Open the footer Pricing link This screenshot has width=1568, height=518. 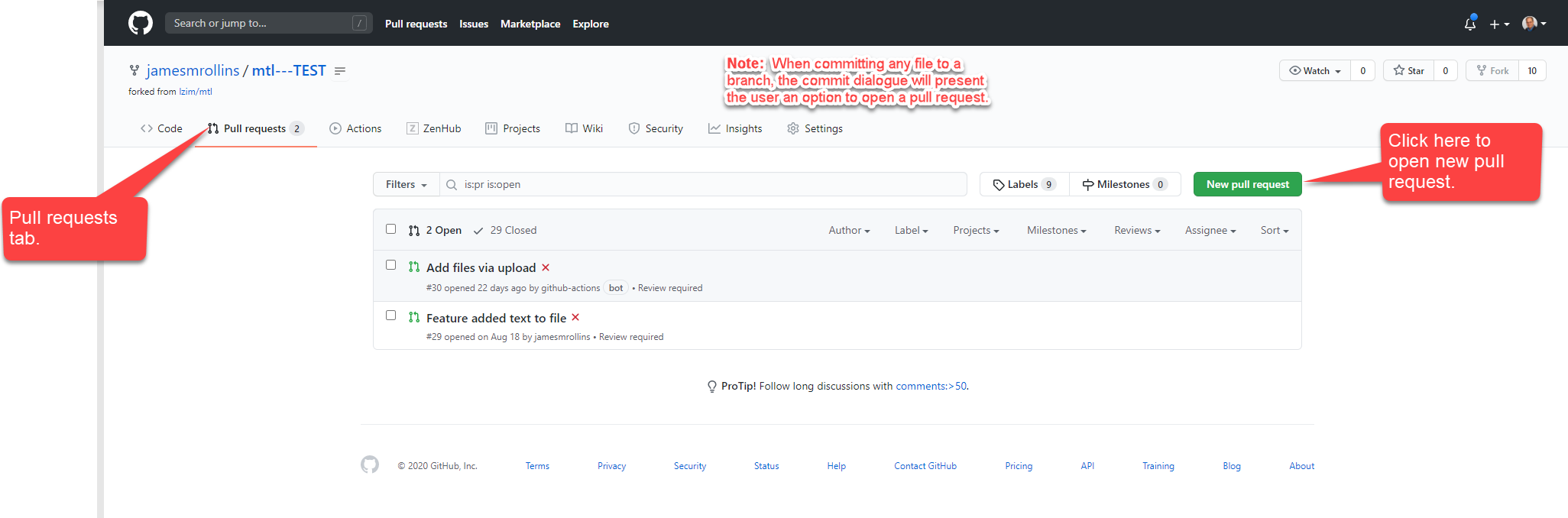[x=1019, y=466]
